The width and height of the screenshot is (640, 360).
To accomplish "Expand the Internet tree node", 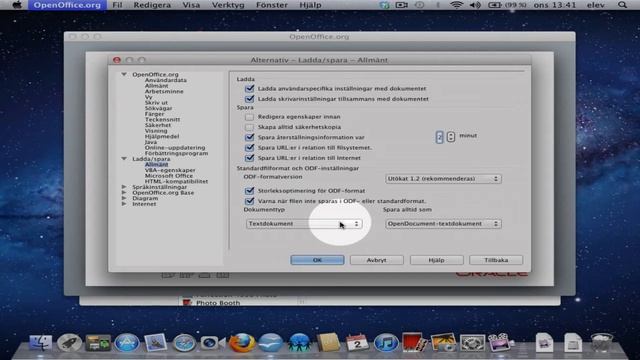I will pos(124,204).
